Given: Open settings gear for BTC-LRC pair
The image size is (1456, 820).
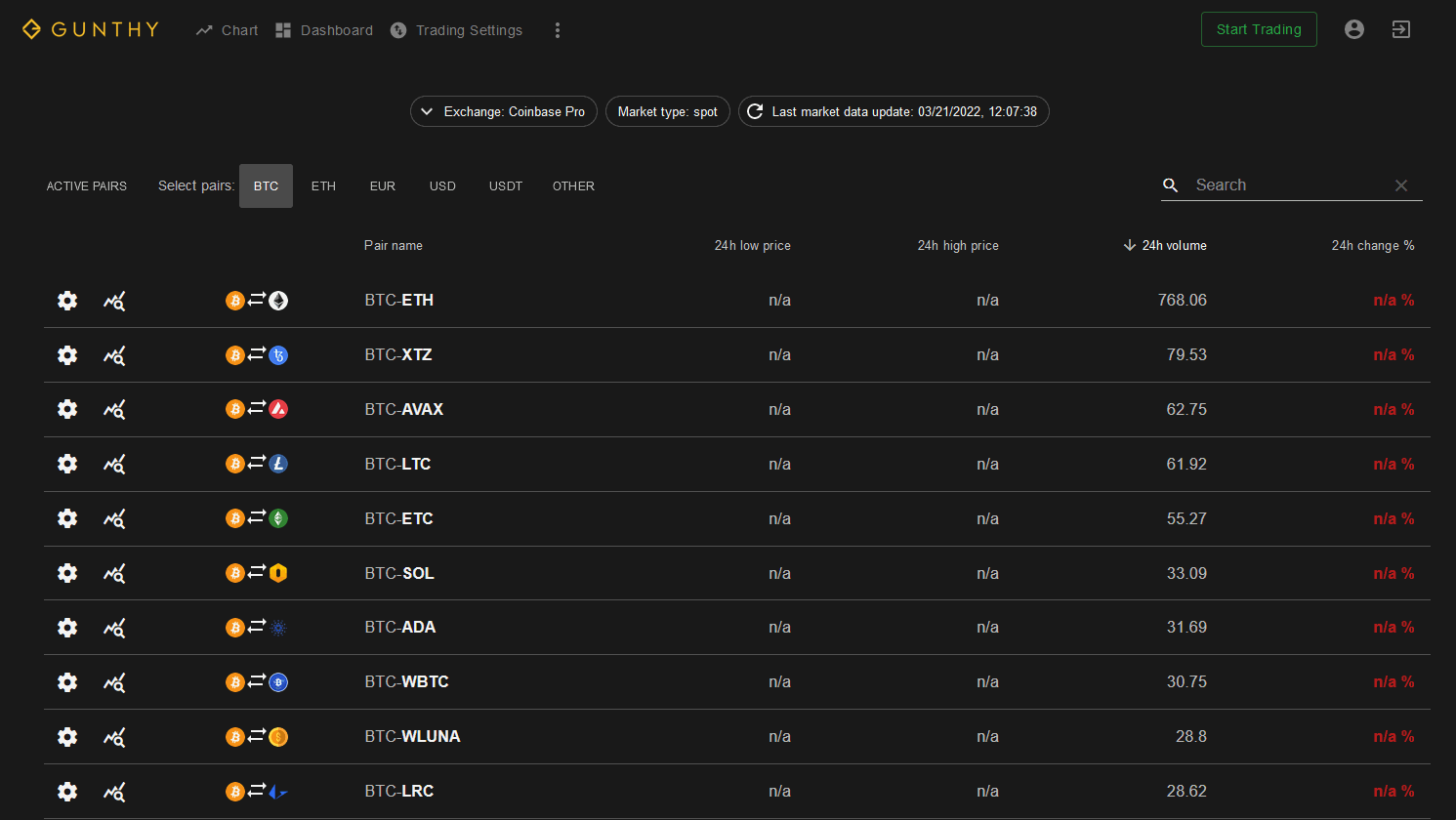Looking at the screenshot, I should [67, 792].
